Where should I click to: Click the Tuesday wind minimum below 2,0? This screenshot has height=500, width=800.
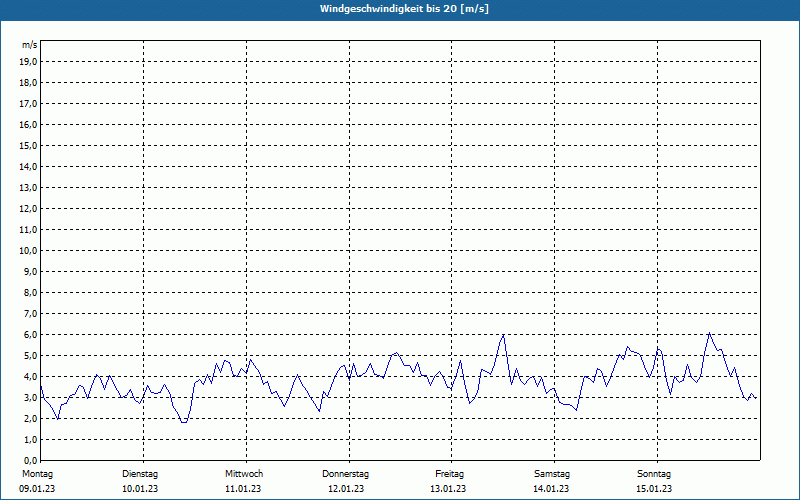[184, 422]
